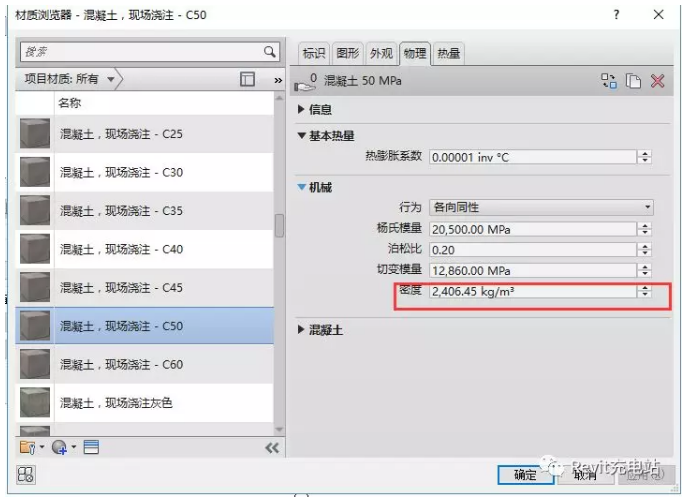
Task: Select the C25 concrete thumbnail
Action: point(35,134)
